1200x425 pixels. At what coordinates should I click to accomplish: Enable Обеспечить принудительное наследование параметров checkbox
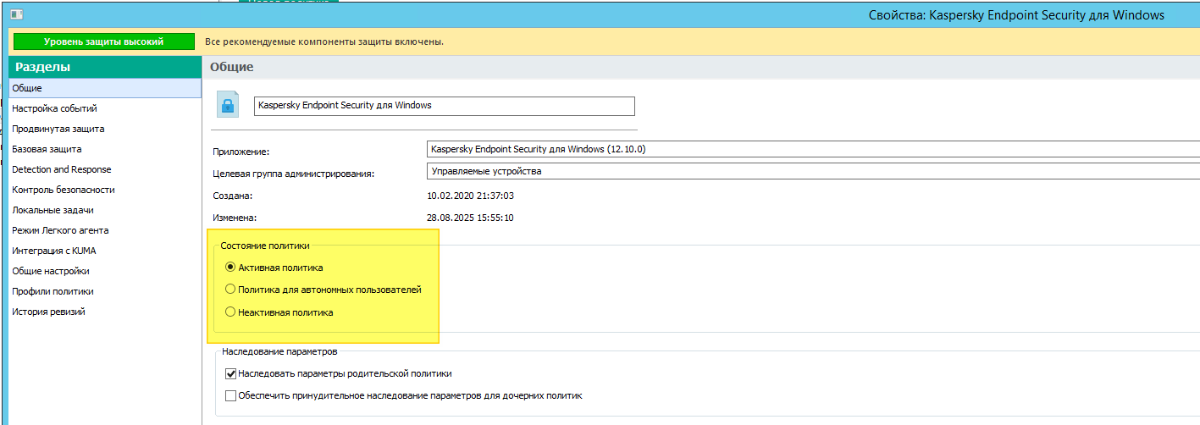point(231,395)
